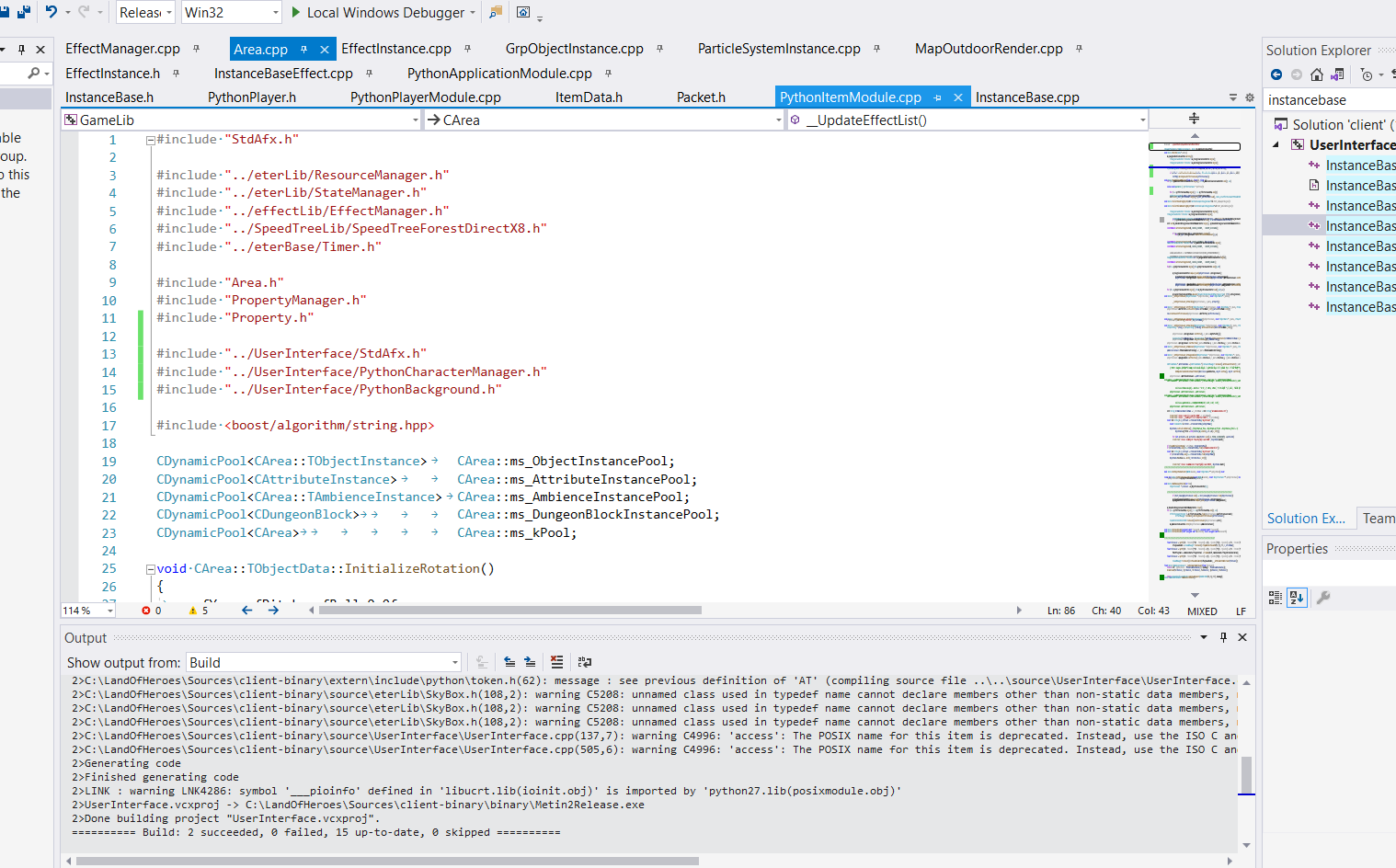Open the Win32 platform dropdown

(x=275, y=12)
